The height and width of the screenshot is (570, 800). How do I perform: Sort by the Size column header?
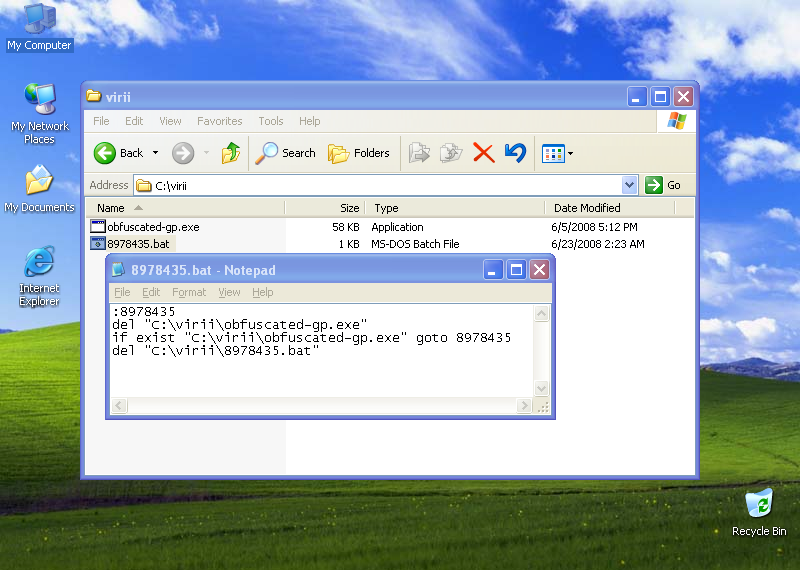point(325,208)
